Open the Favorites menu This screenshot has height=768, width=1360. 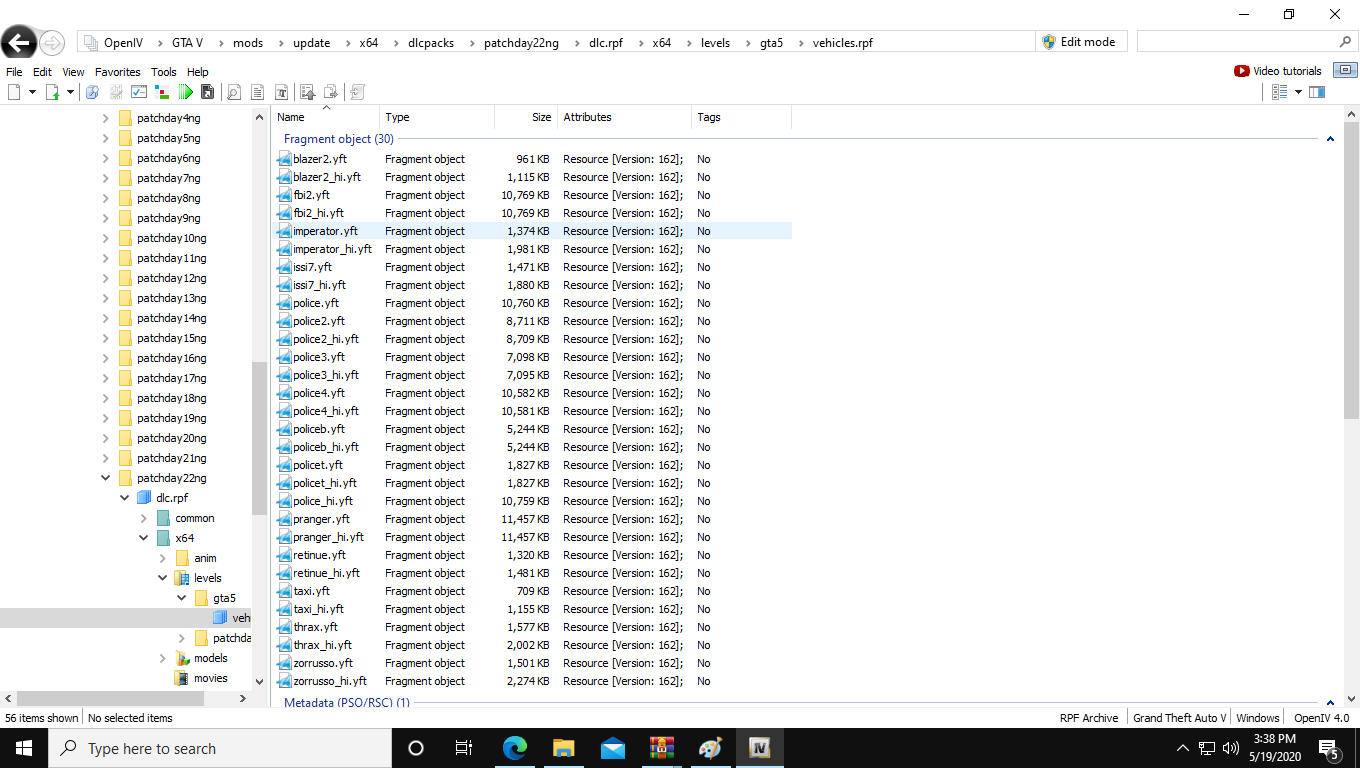(117, 72)
